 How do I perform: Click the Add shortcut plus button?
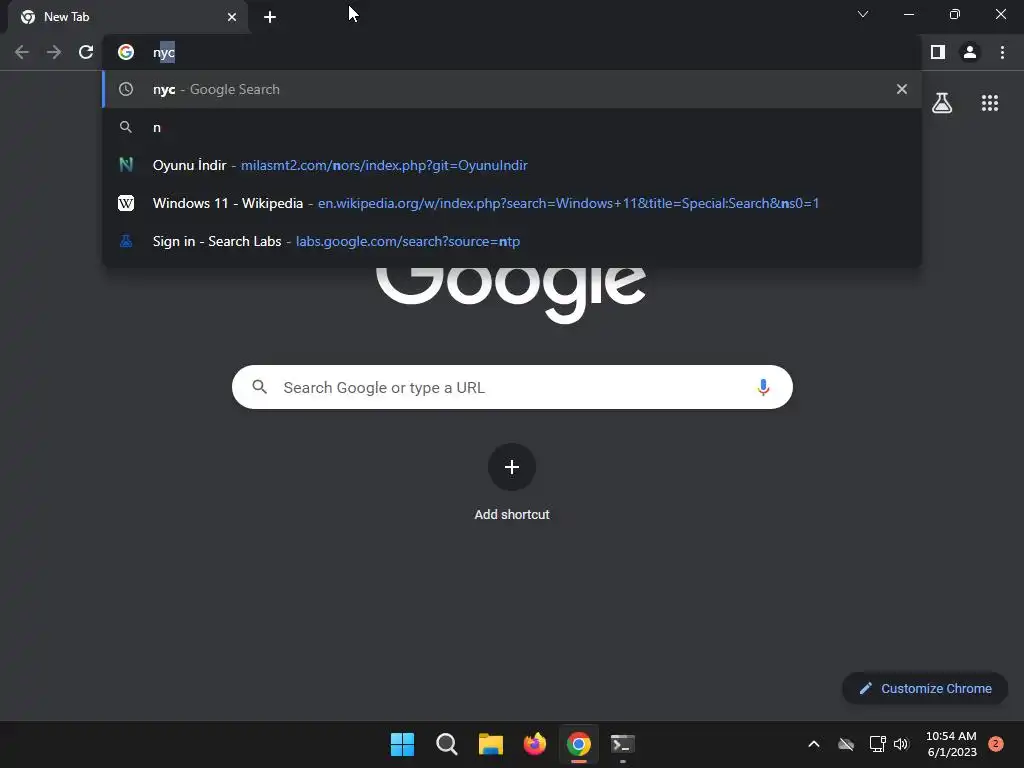click(512, 467)
